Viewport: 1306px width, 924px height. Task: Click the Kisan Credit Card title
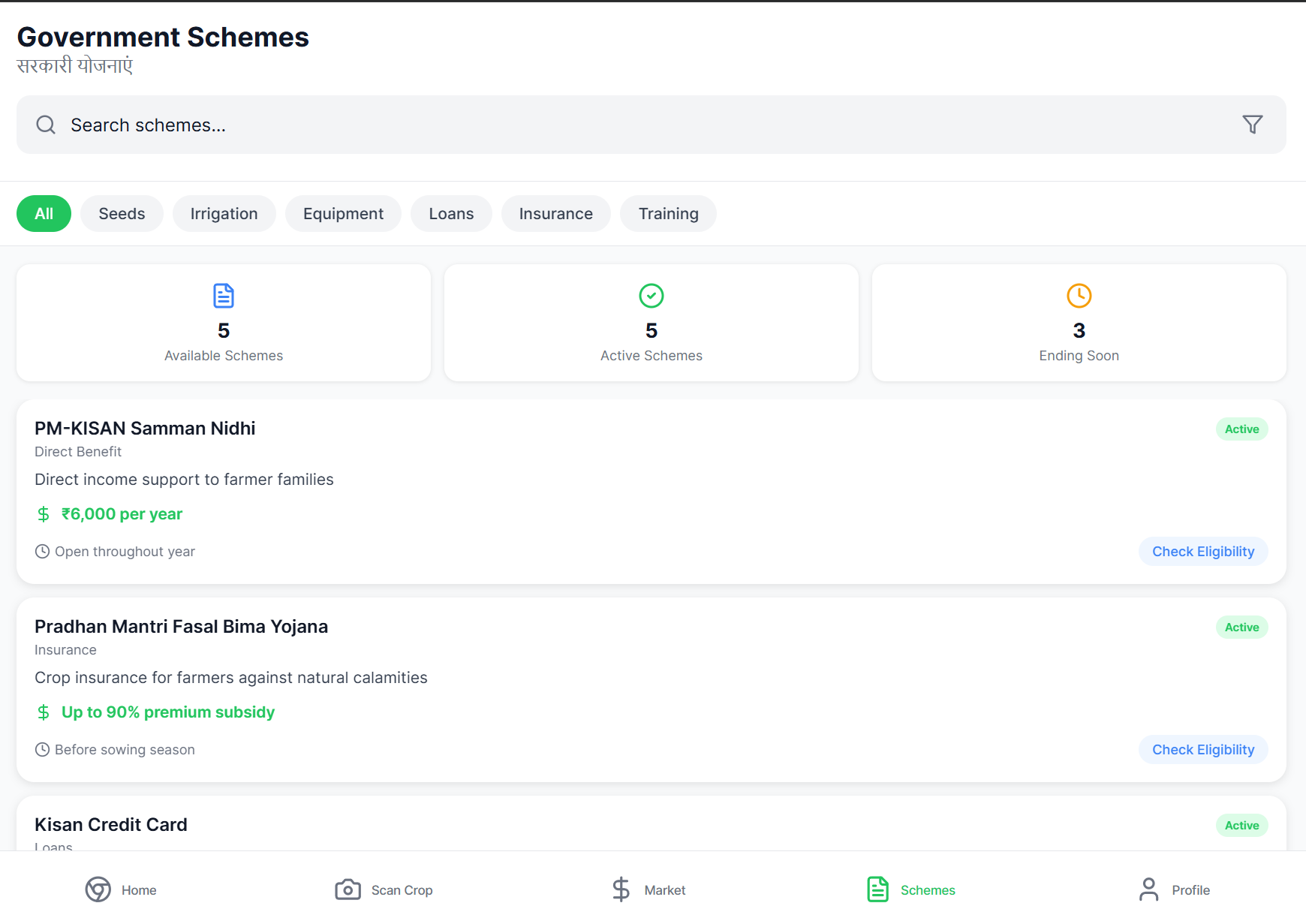[x=111, y=825]
